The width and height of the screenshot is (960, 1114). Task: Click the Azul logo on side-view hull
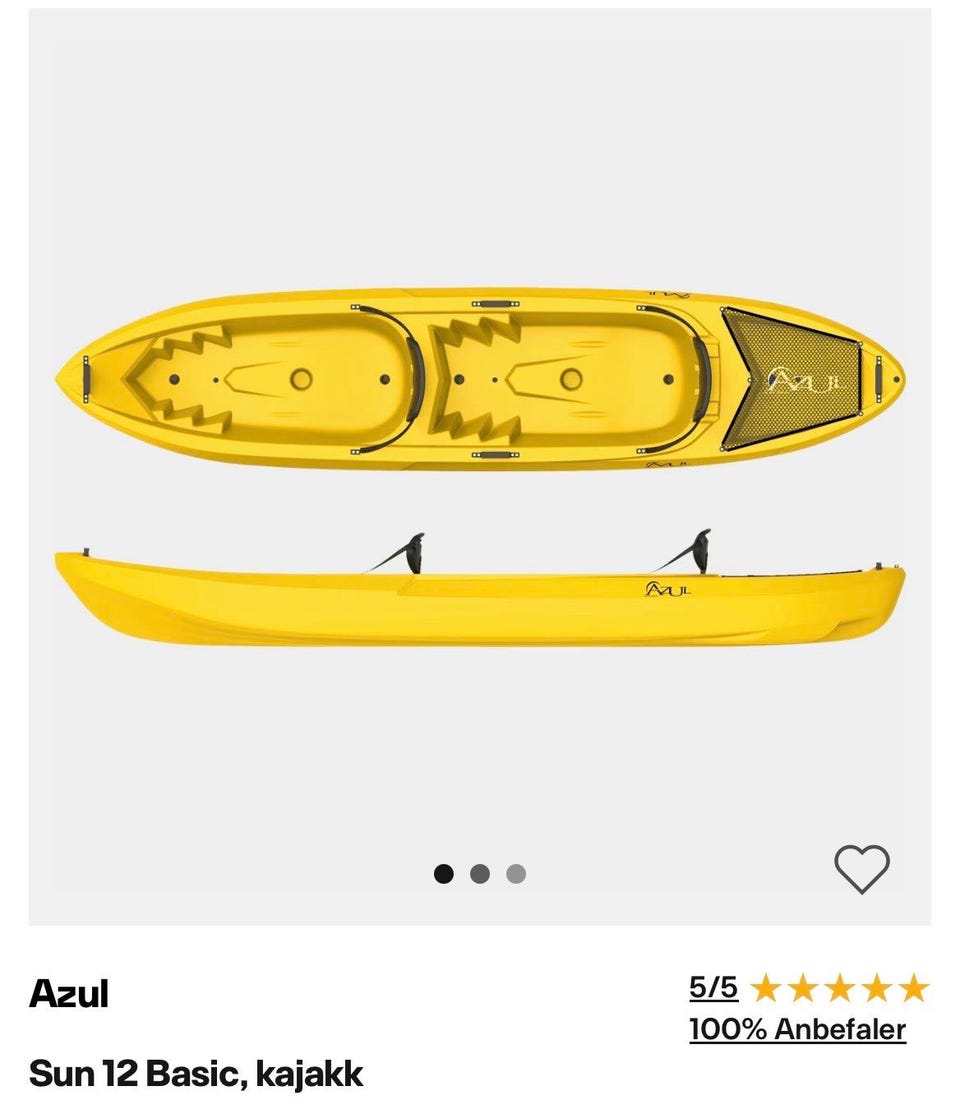(668, 589)
